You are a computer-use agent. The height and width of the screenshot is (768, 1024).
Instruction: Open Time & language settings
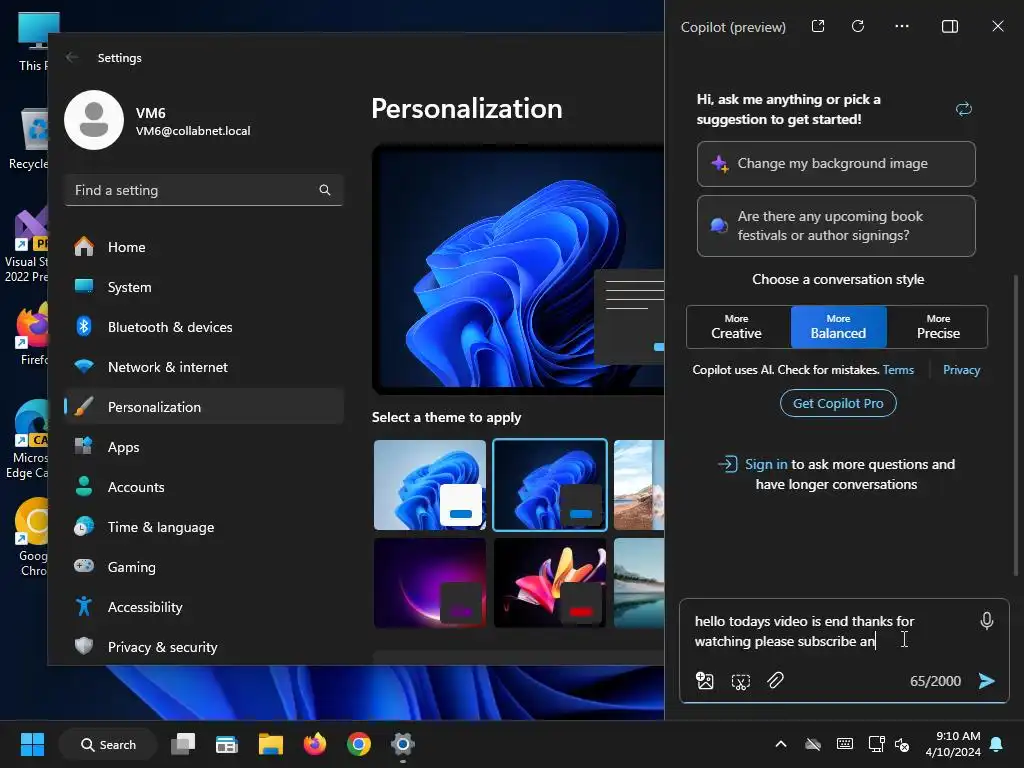click(204, 527)
